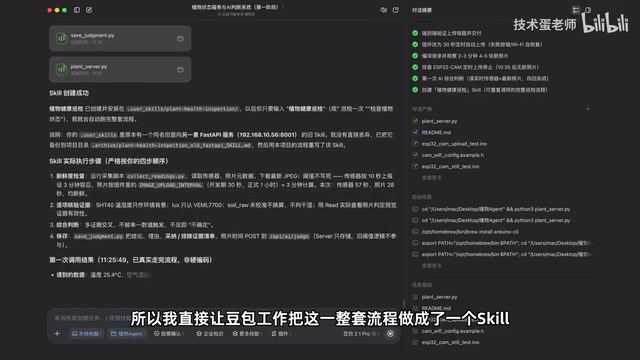Open the 插件 dropdown
Screen dimensions: 640x360
[x=280, y=333]
